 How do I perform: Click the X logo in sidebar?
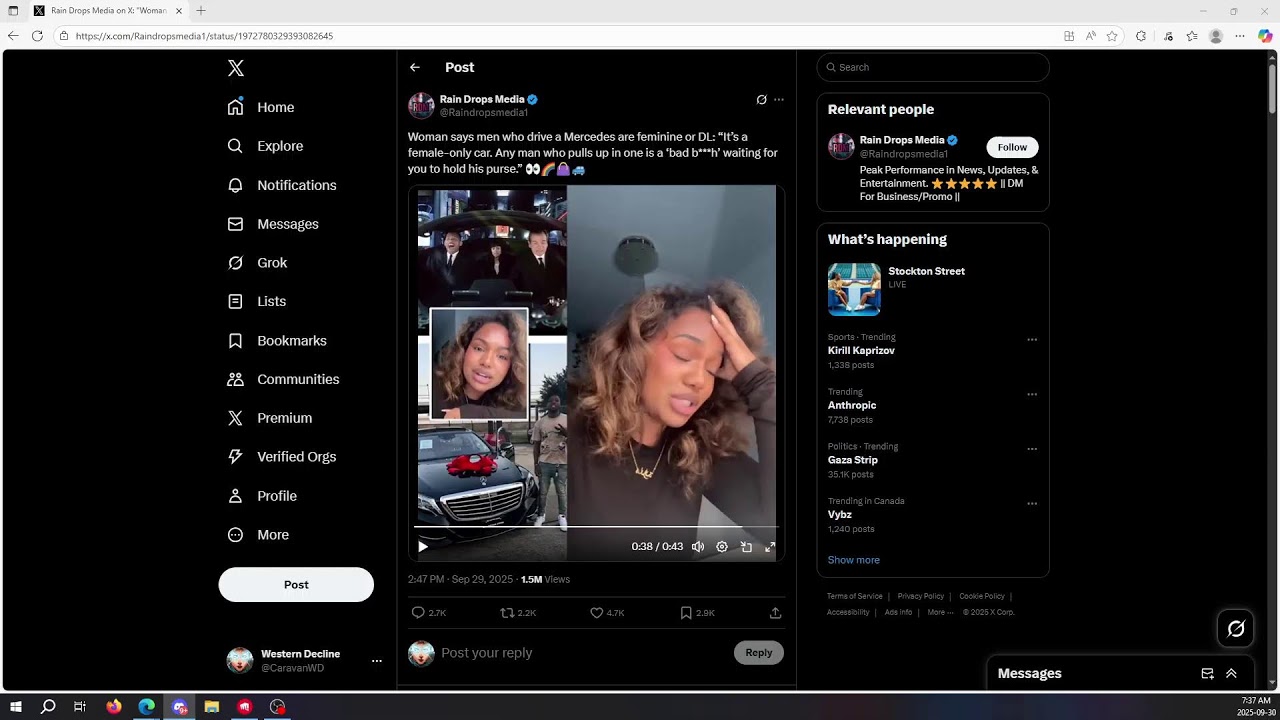coord(235,68)
